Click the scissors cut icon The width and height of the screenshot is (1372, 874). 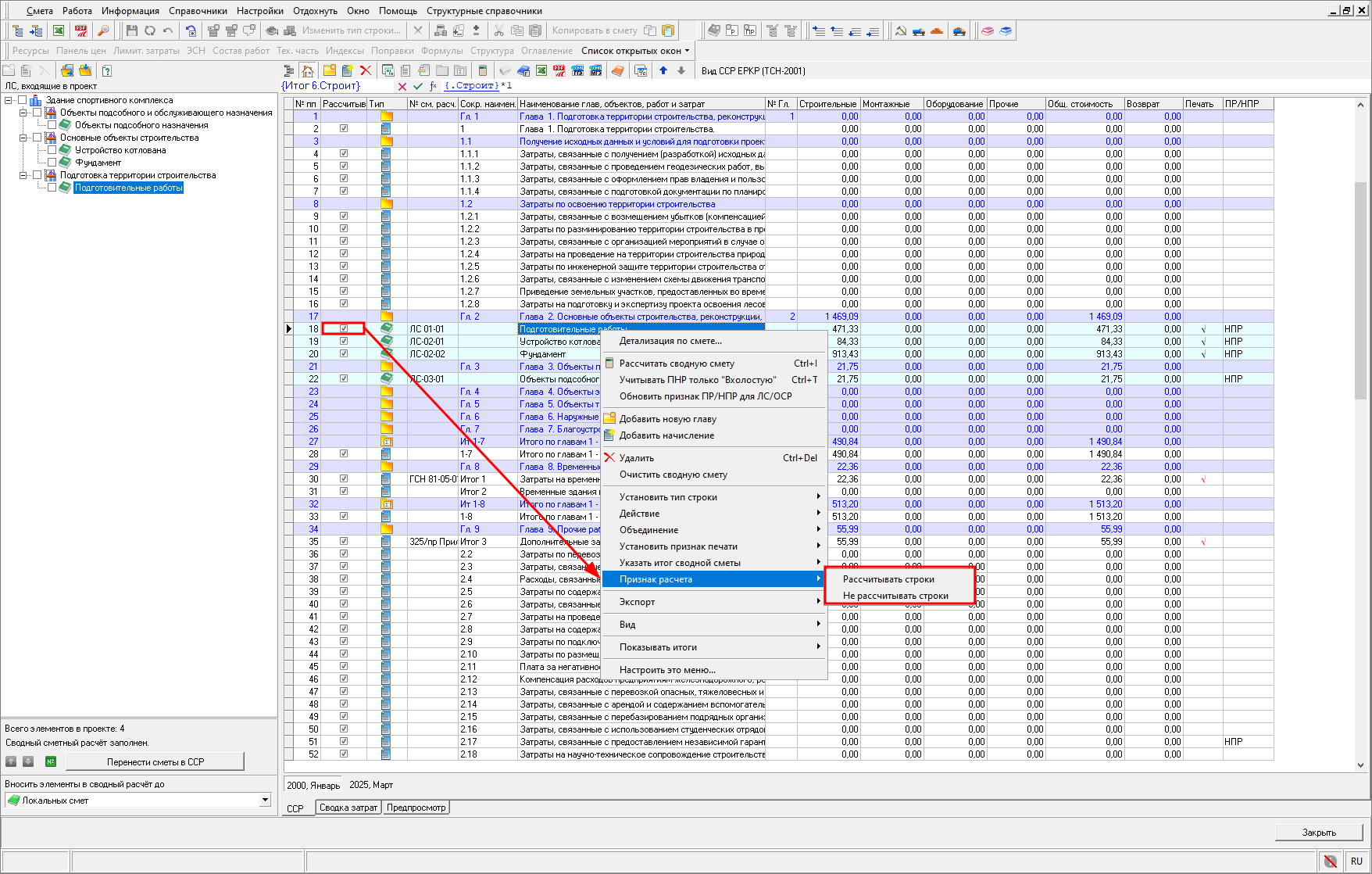point(498,30)
